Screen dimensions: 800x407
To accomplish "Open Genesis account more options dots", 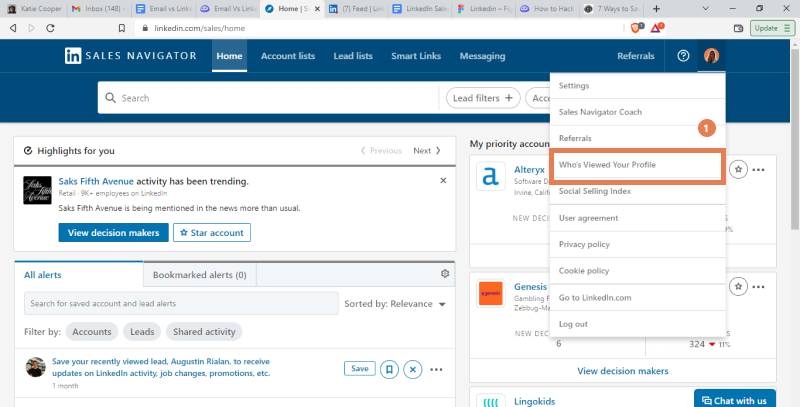I will click(759, 287).
